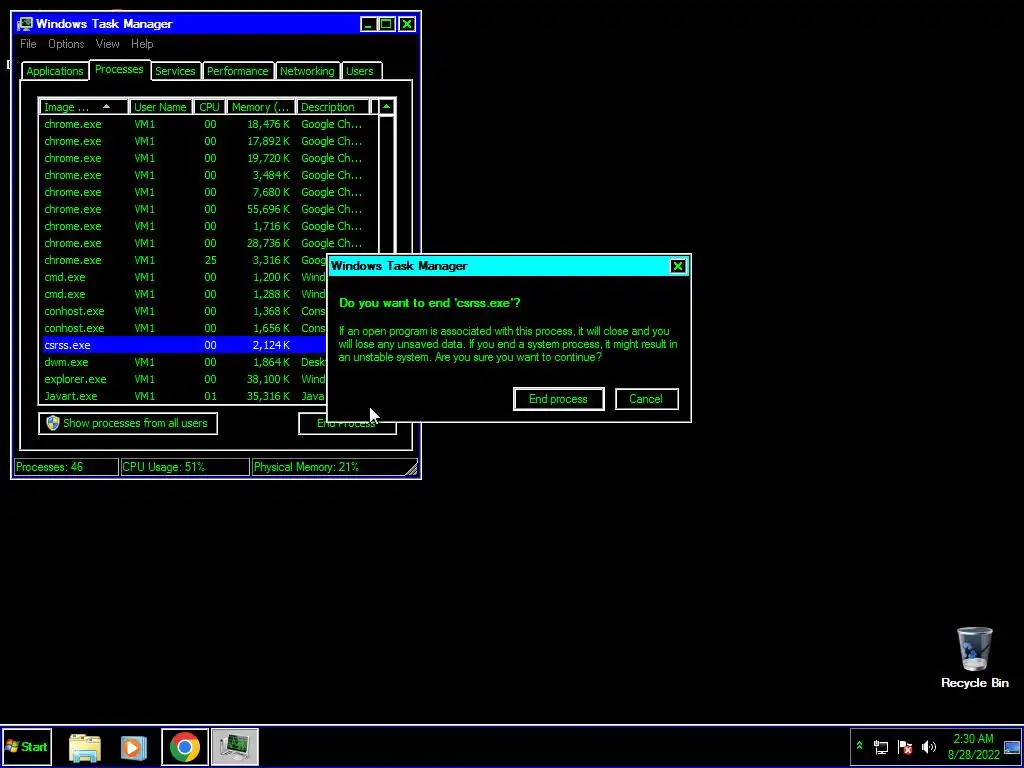Open the Networking tab
The height and width of the screenshot is (768, 1024).
point(307,71)
